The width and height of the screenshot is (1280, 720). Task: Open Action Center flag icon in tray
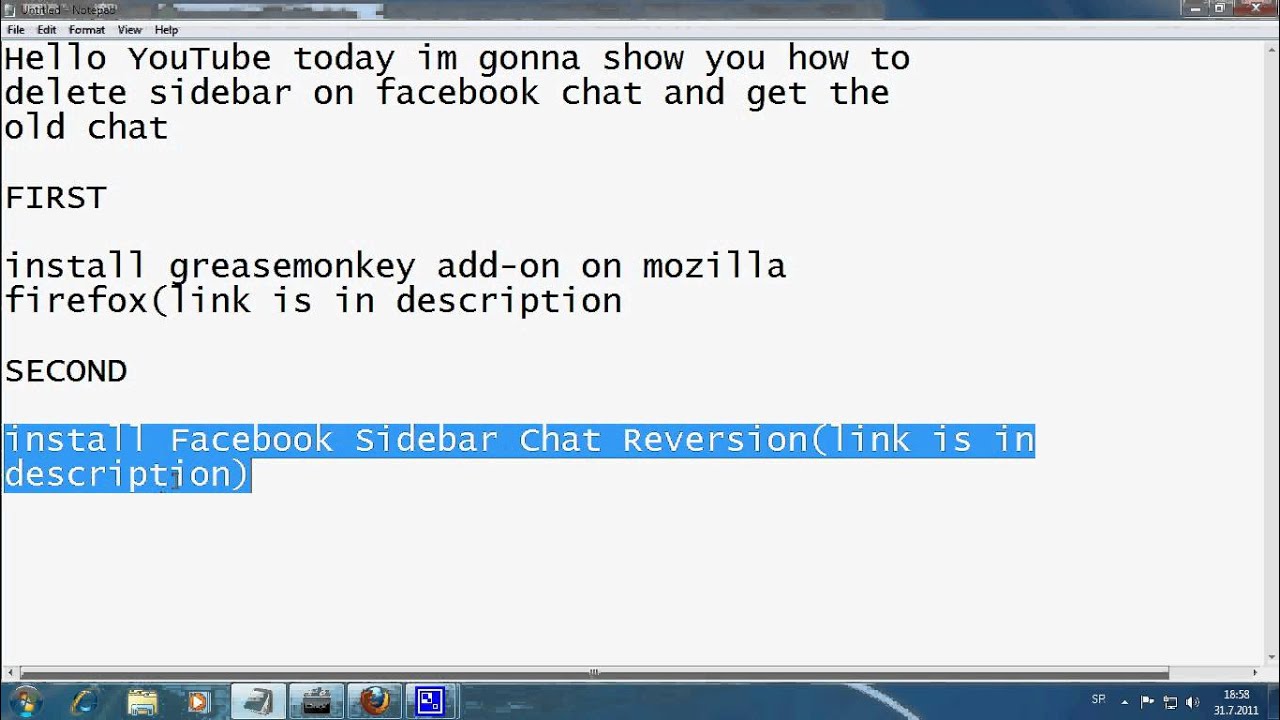click(1147, 702)
